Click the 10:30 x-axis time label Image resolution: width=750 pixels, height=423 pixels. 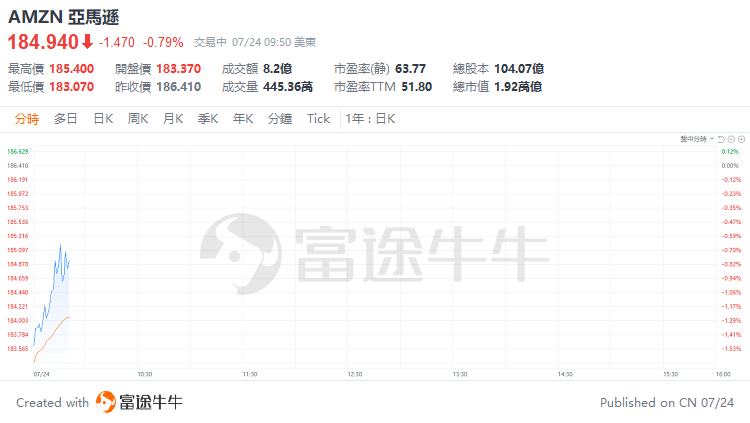coord(145,374)
